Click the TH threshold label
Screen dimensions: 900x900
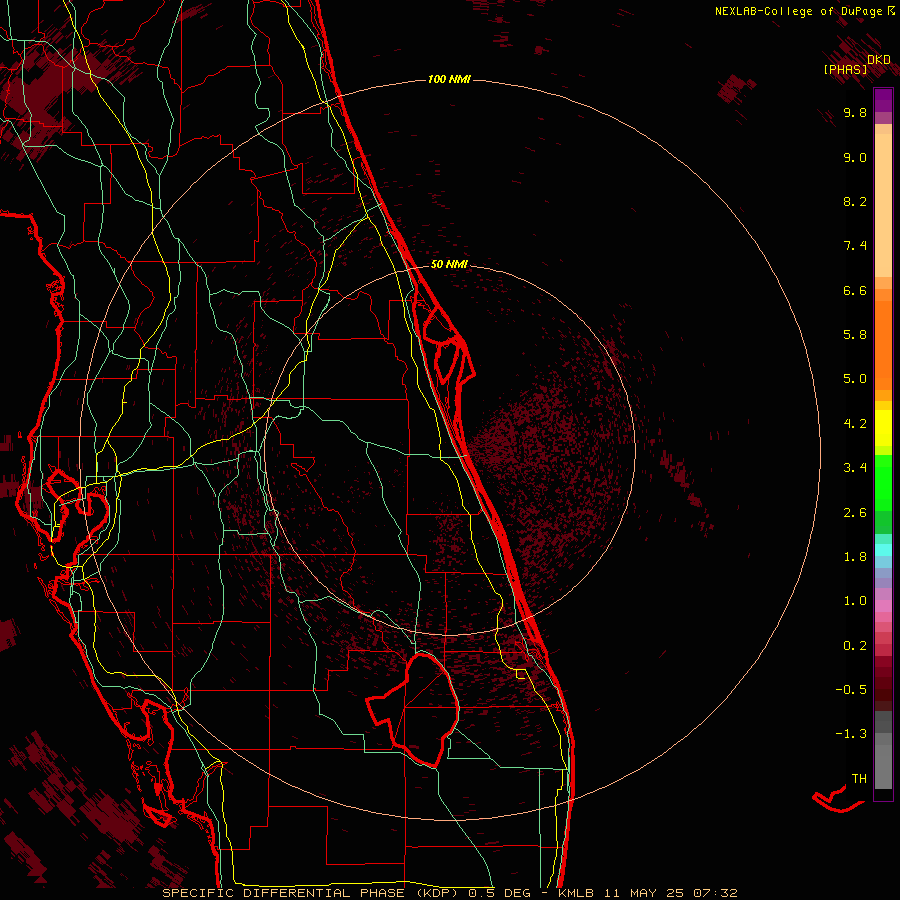point(859,779)
